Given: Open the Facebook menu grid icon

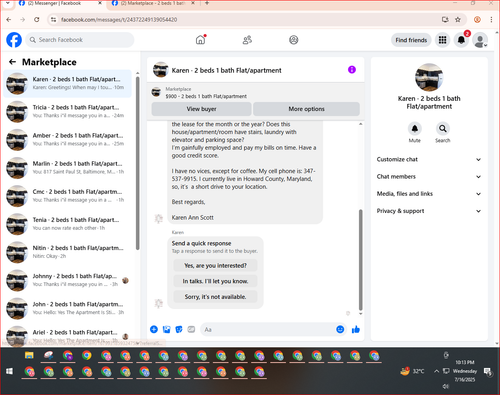Looking at the screenshot, I should click(x=442, y=40).
